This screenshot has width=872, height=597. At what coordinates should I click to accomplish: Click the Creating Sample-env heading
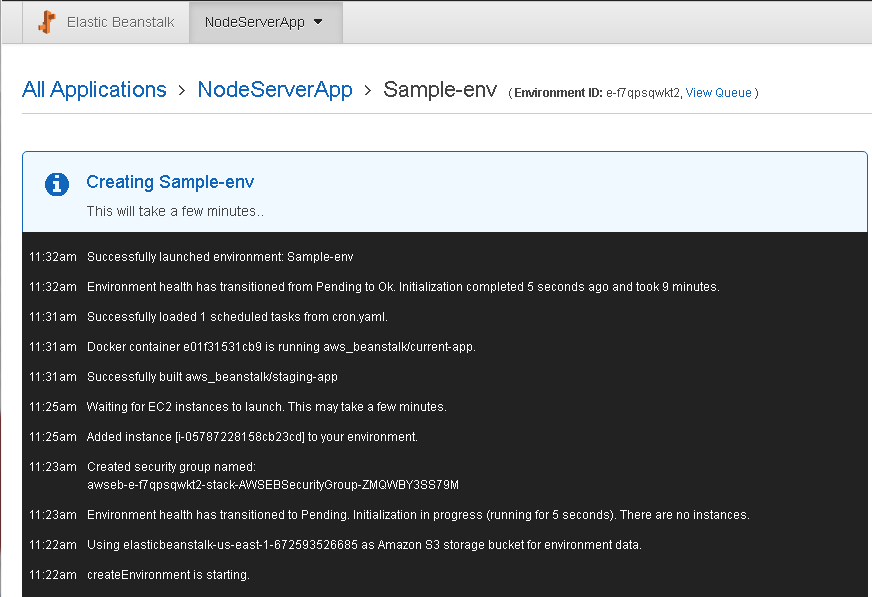coord(170,182)
